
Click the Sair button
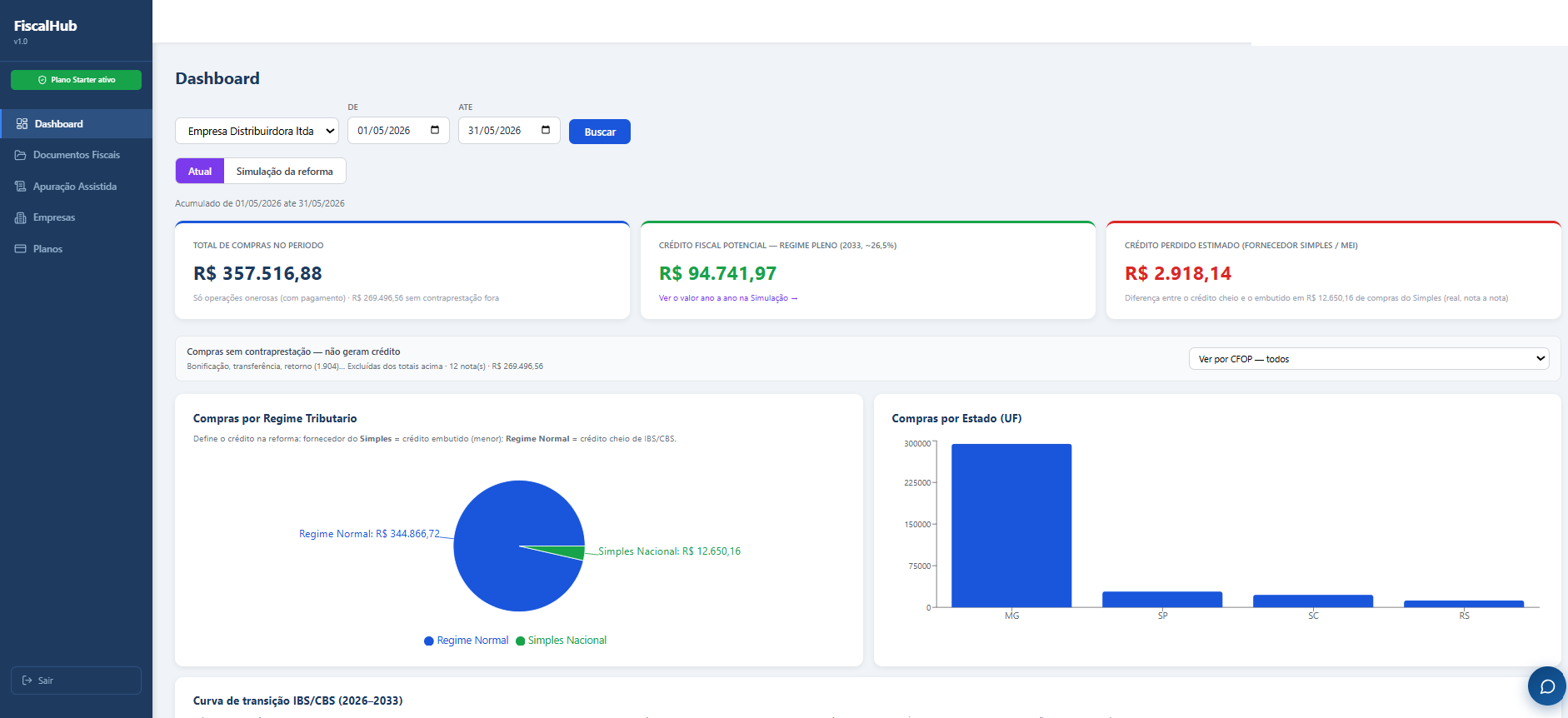pos(76,681)
